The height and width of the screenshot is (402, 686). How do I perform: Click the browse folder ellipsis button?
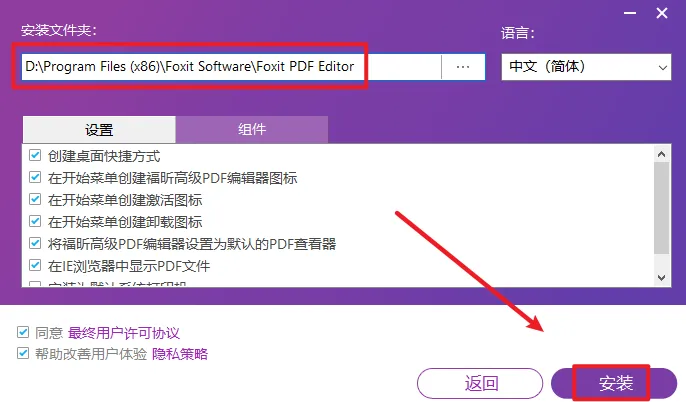click(x=463, y=67)
